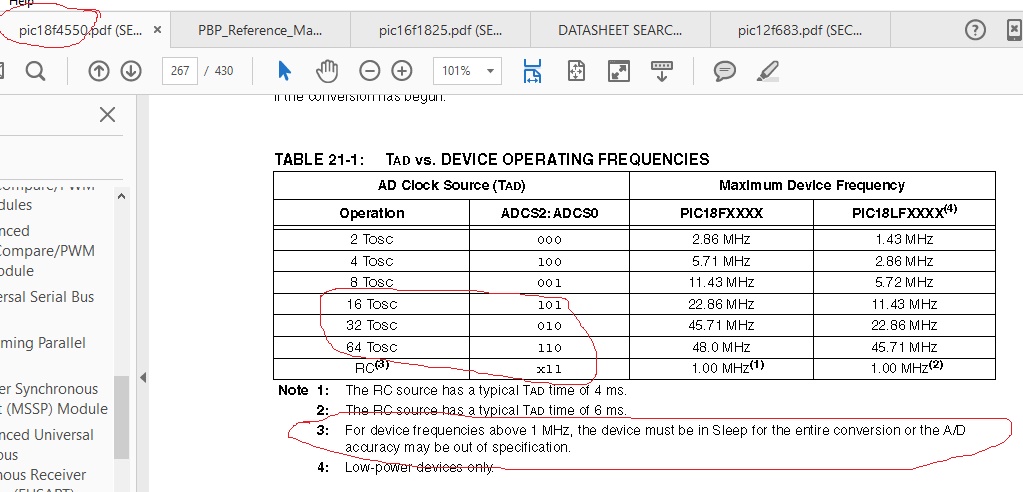This screenshot has width=1023, height=492.
Task: Close the bookmarks side panel
Action: pyautogui.click(x=107, y=115)
